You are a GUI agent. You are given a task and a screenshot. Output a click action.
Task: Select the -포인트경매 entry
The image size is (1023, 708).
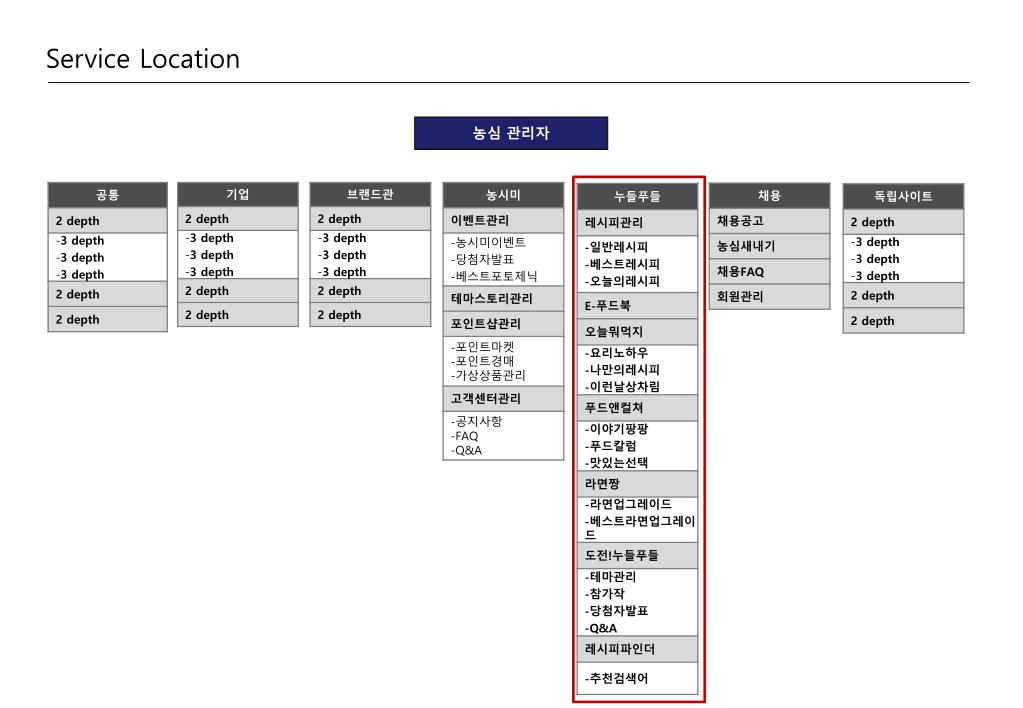coord(482,361)
